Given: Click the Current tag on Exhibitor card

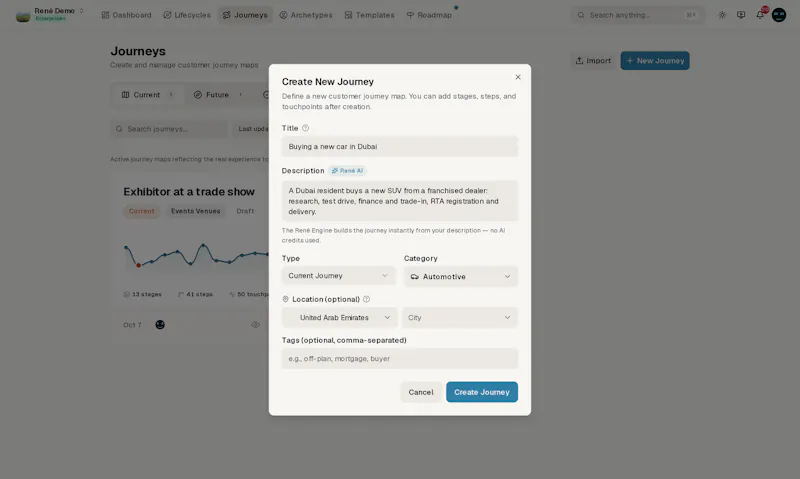Looking at the screenshot, I should tap(141, 211).
